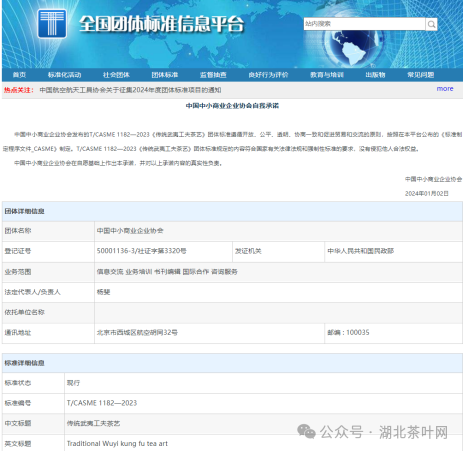Click the standard status value 现行
Screen dimensions: 463x451
click(x=73, y=383)
